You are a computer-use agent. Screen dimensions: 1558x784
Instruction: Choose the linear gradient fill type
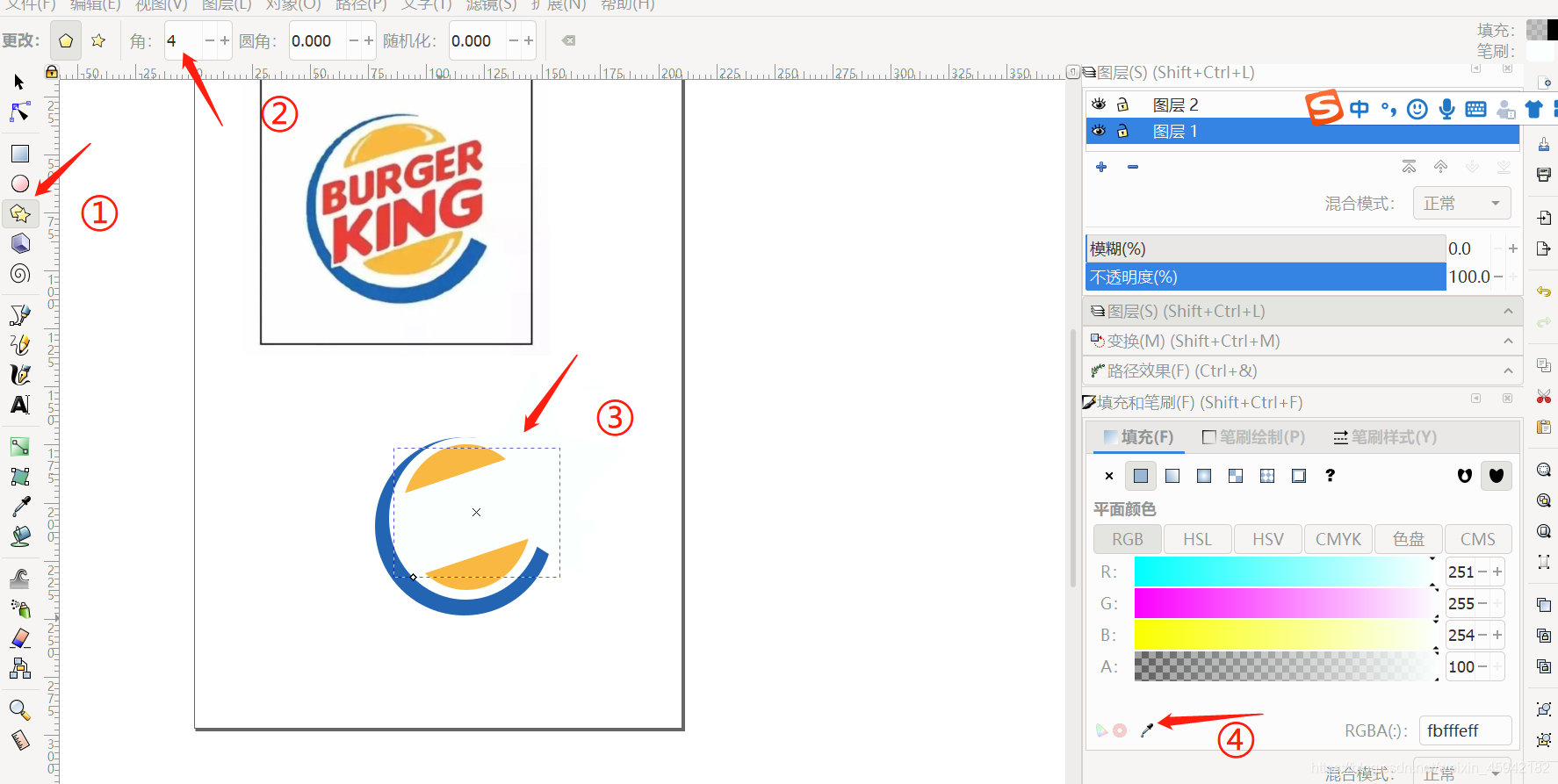point(1172,476)
